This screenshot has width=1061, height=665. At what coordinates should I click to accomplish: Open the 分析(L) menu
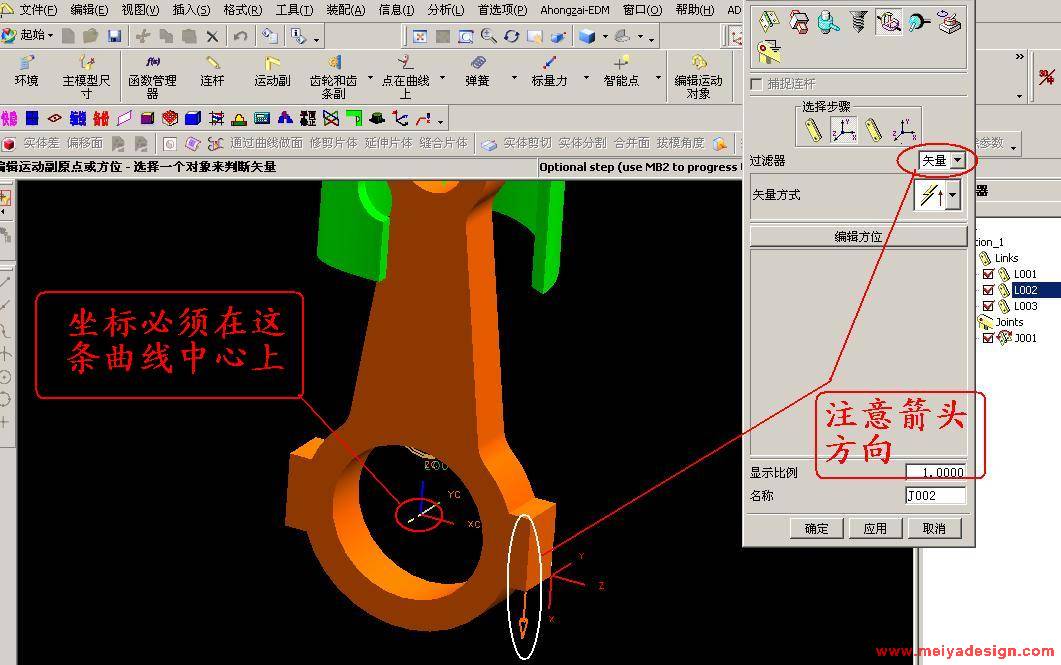pos(445,10)
